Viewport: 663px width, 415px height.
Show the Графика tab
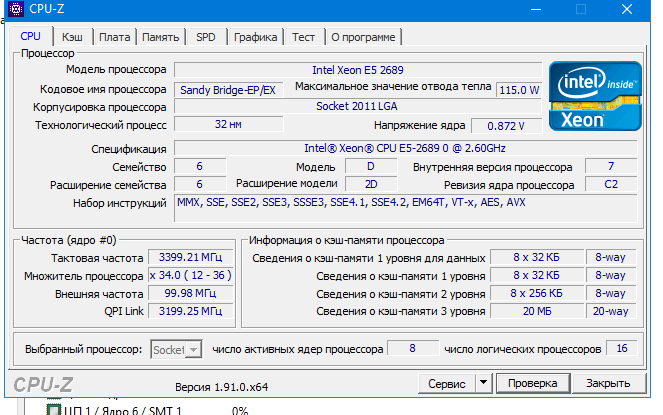(x=255, y=37)
